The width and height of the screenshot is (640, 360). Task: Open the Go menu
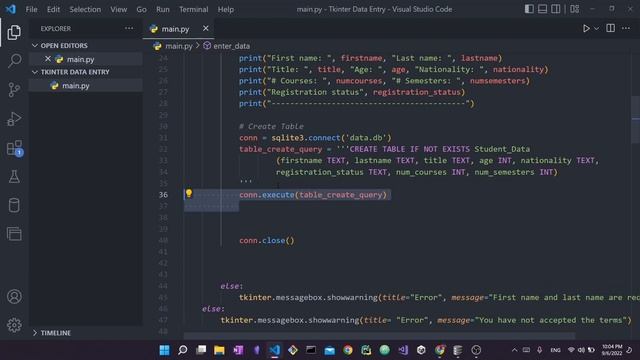tap(141, 9)
